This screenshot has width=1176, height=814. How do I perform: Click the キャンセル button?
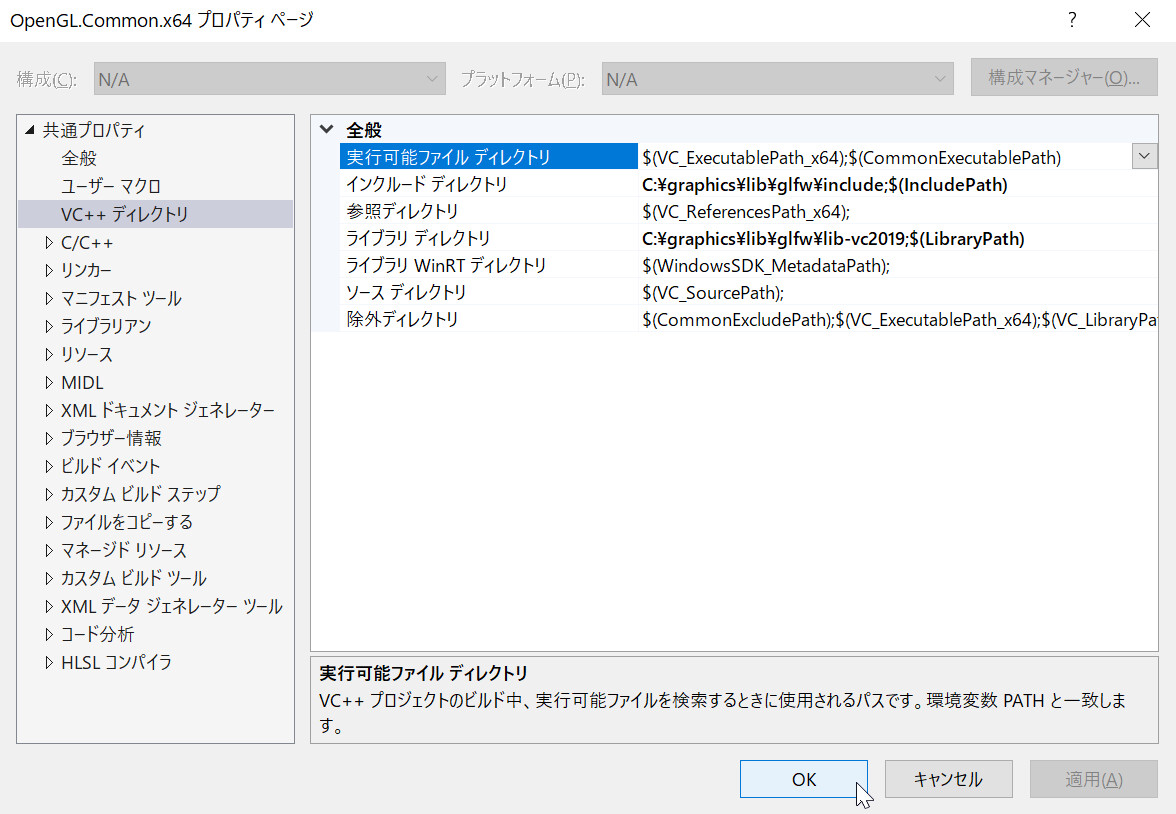pos(948,779)
